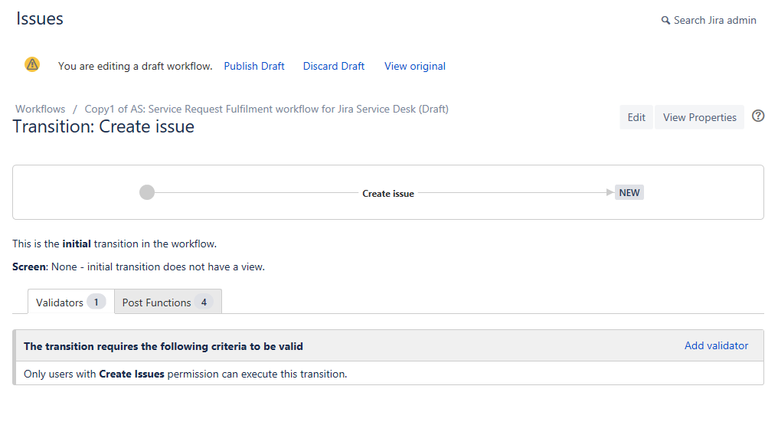
Task: Click the NEW status lozenge
Action: 629,192
